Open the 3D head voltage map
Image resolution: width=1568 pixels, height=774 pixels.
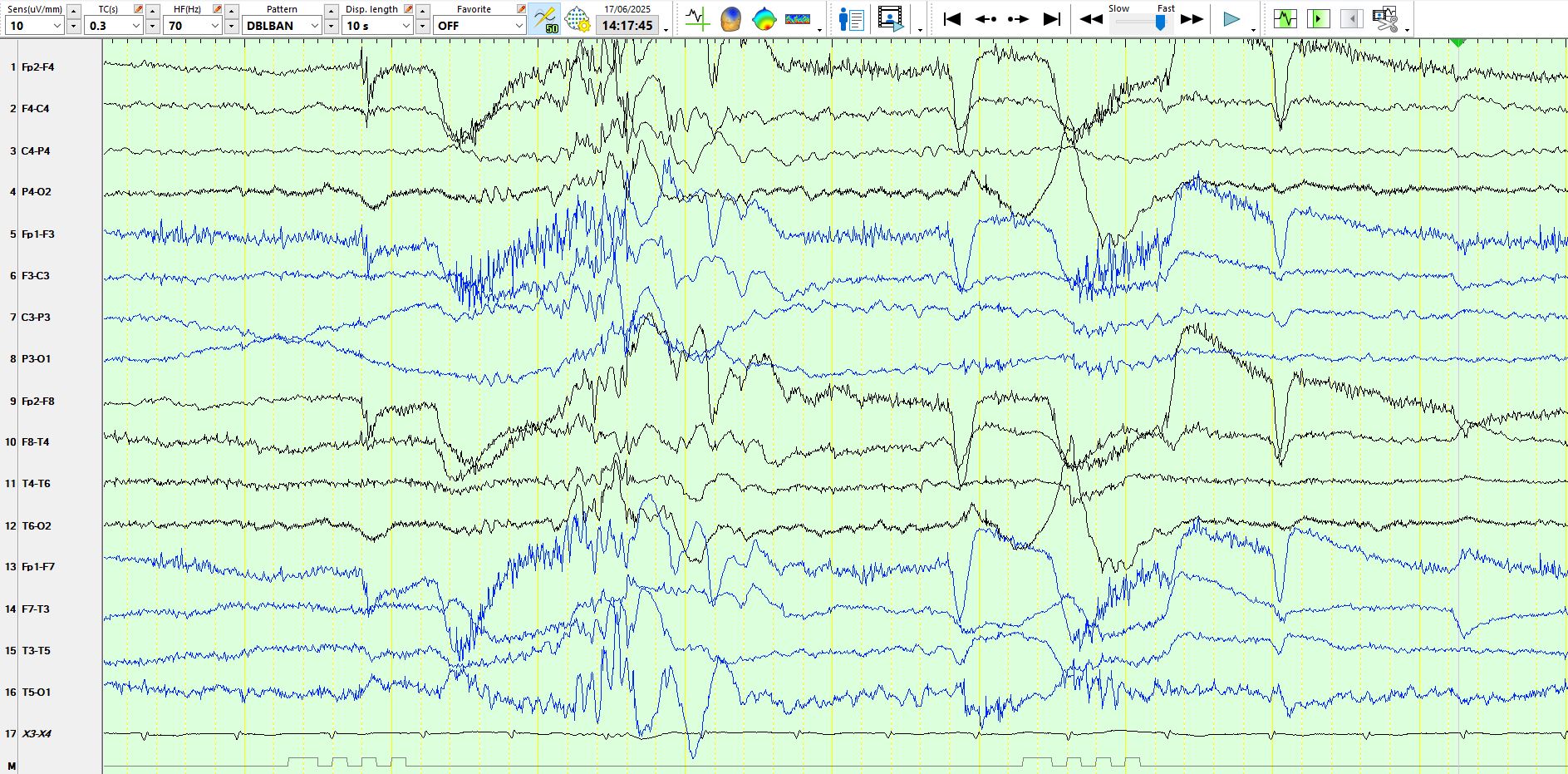[x=730, y=18]
